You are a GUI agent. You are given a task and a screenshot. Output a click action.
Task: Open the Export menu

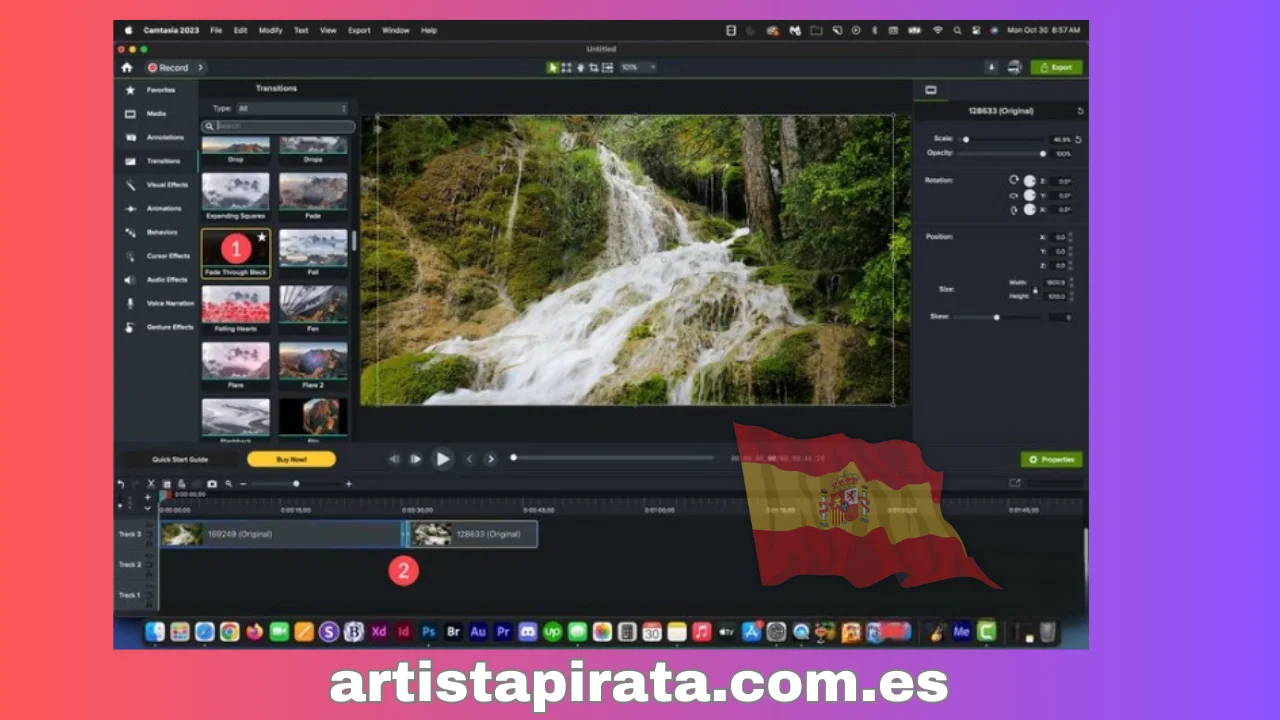pyautogui.click(x=359, y=31)
